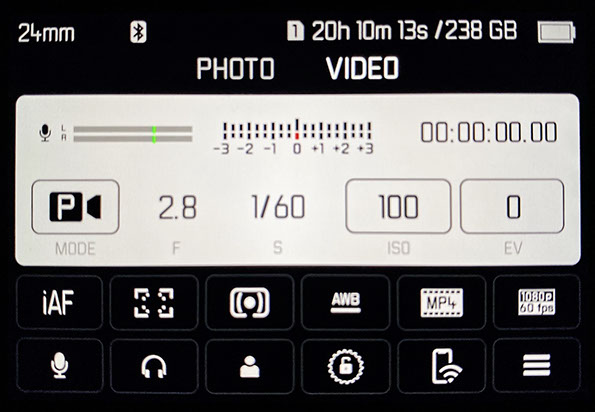Viewport: 595px width, 412px height.
Task: Open the exposure metering mode icon
Action: [249, 302]
